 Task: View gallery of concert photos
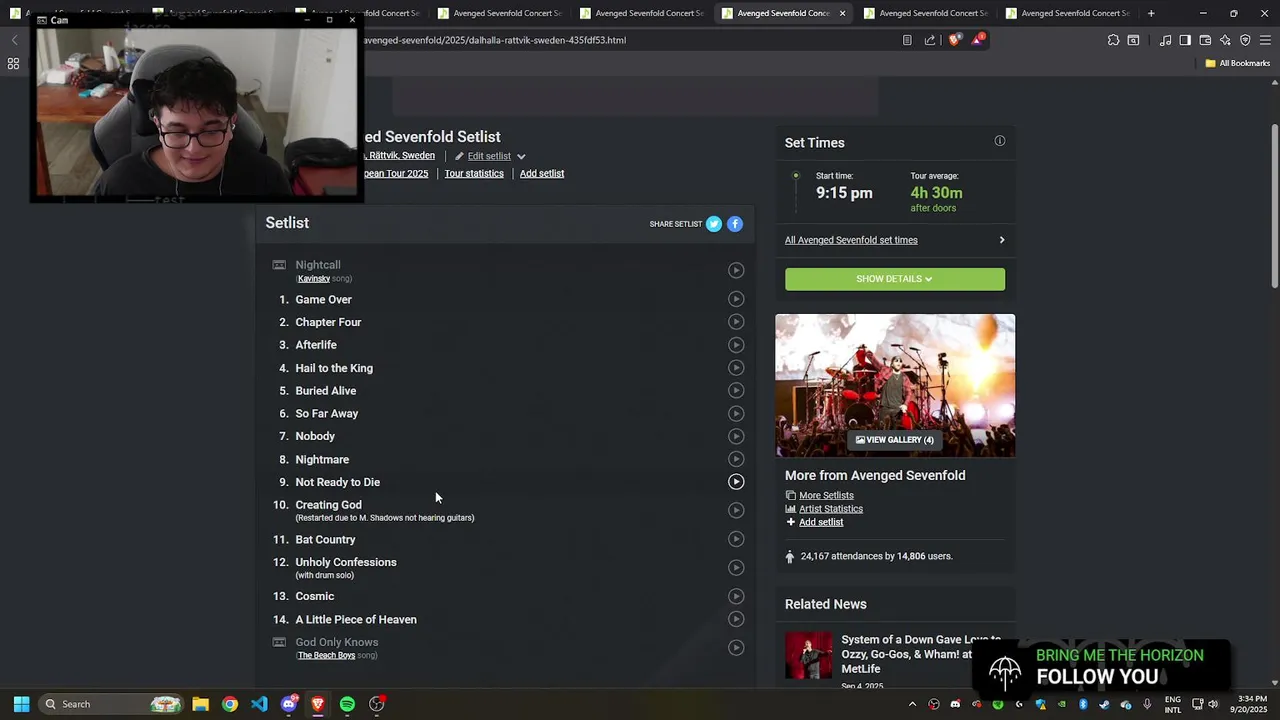pyautogui.click(x=895, y=440)
